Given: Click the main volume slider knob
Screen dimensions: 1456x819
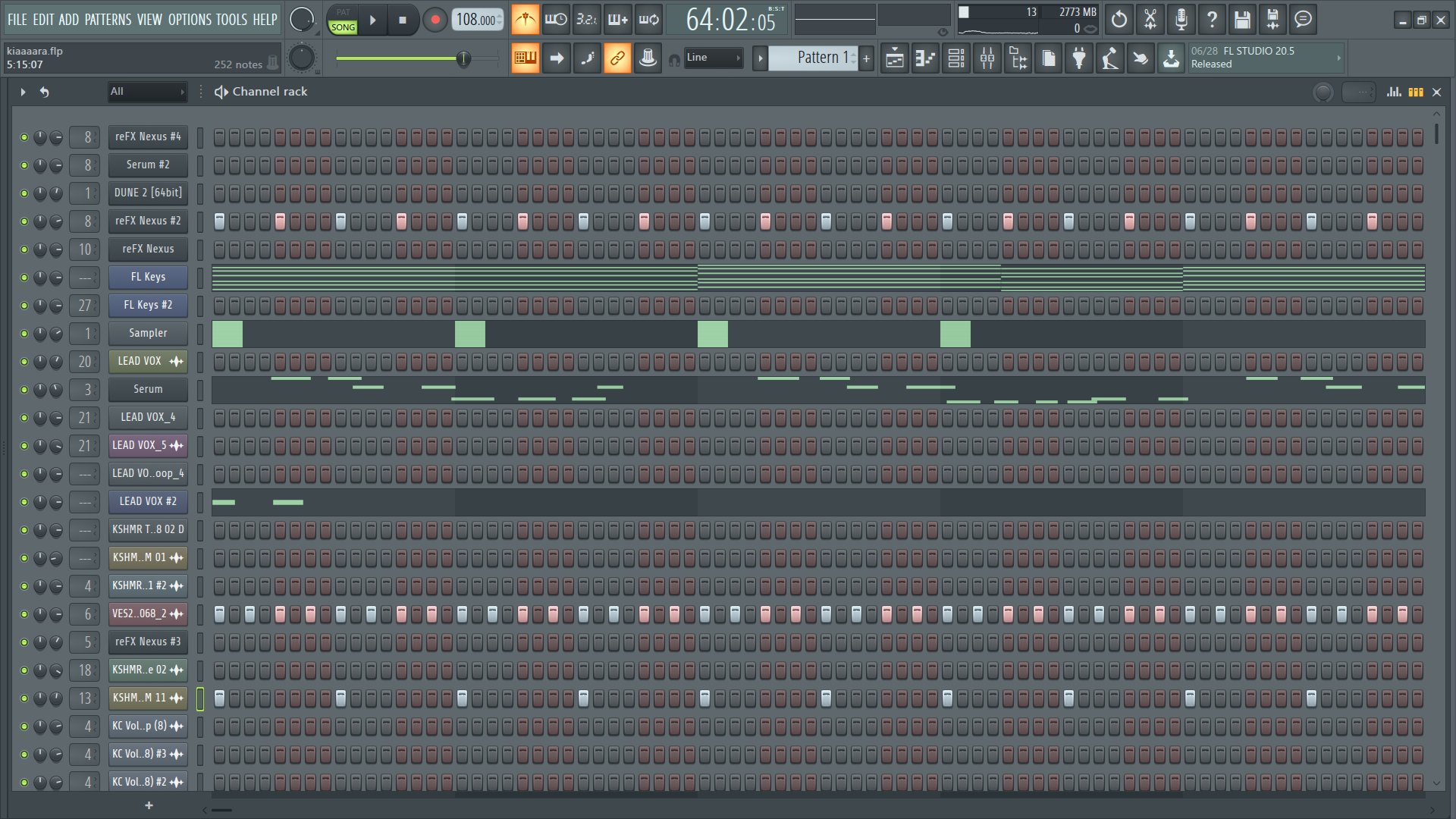Looking at the screenshot, I should pyautogui.click(x=463, y=58).
